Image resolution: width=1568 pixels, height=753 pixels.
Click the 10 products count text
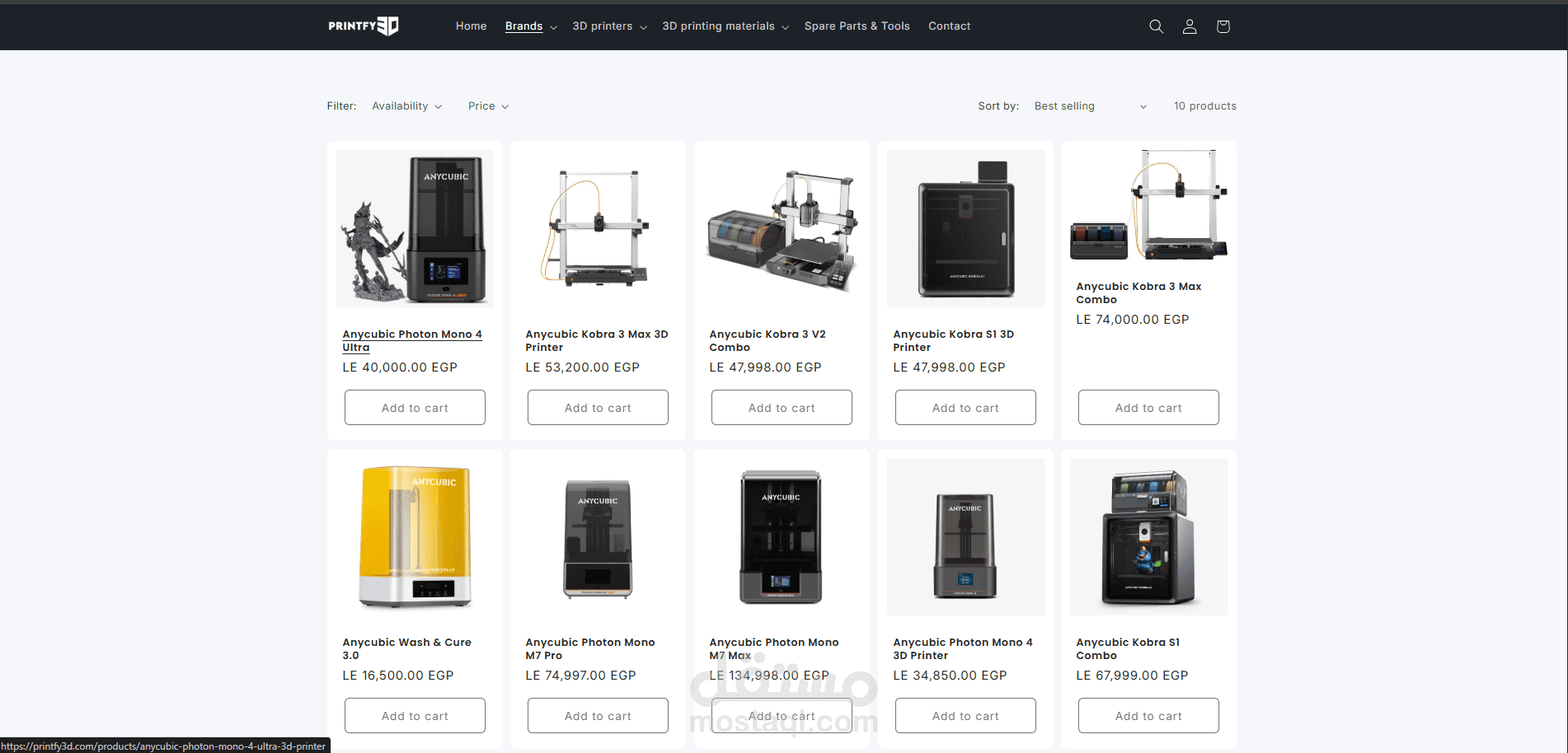pyautogui.click(x=1204, y=106)
